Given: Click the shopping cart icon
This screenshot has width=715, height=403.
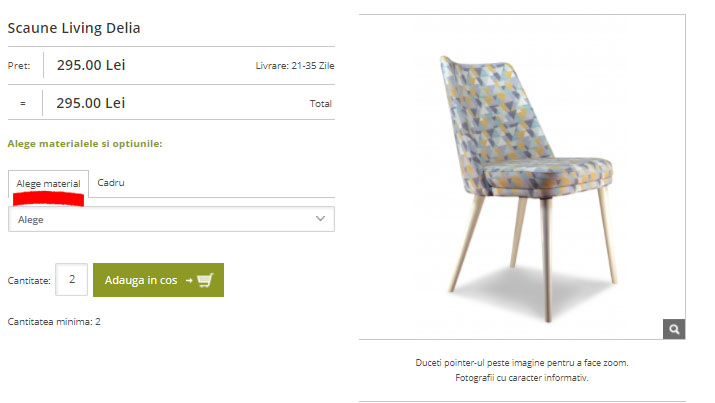Looking at the screenshot, I should point(205,280).
